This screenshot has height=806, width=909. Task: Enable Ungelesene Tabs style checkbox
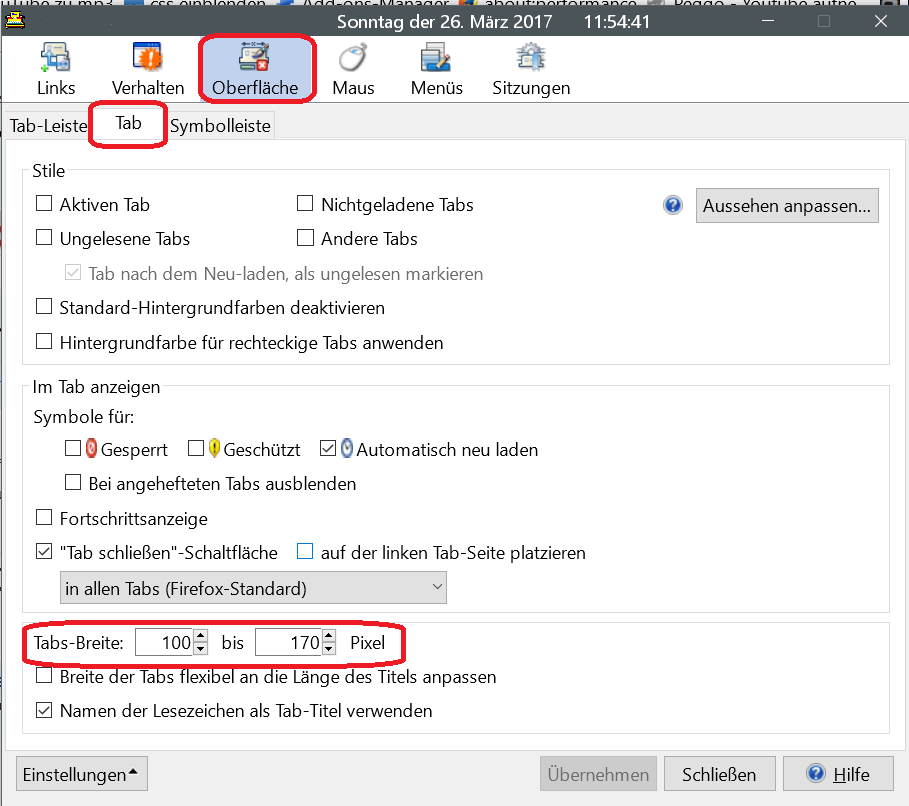pos(44,238)
